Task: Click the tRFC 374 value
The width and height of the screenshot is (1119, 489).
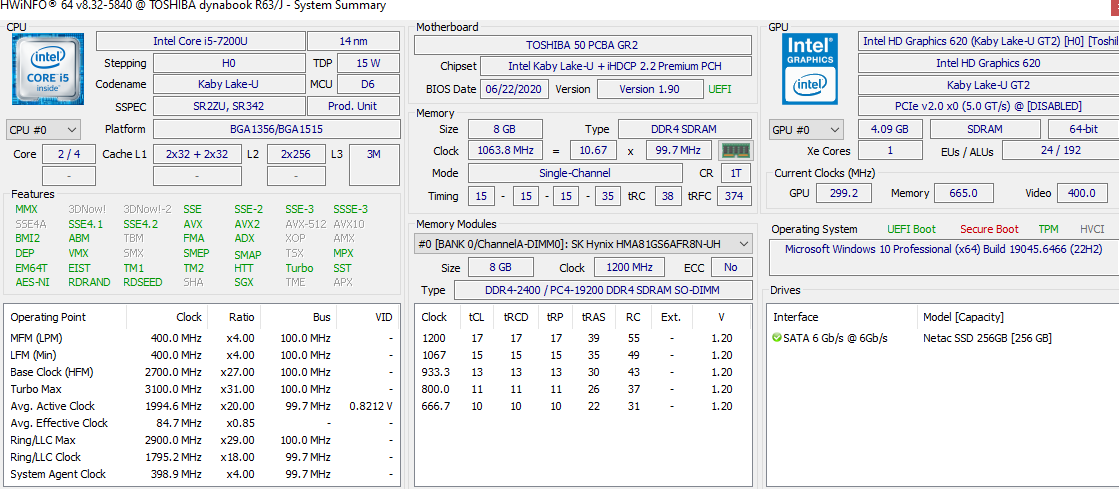Action: click(733, 196)
